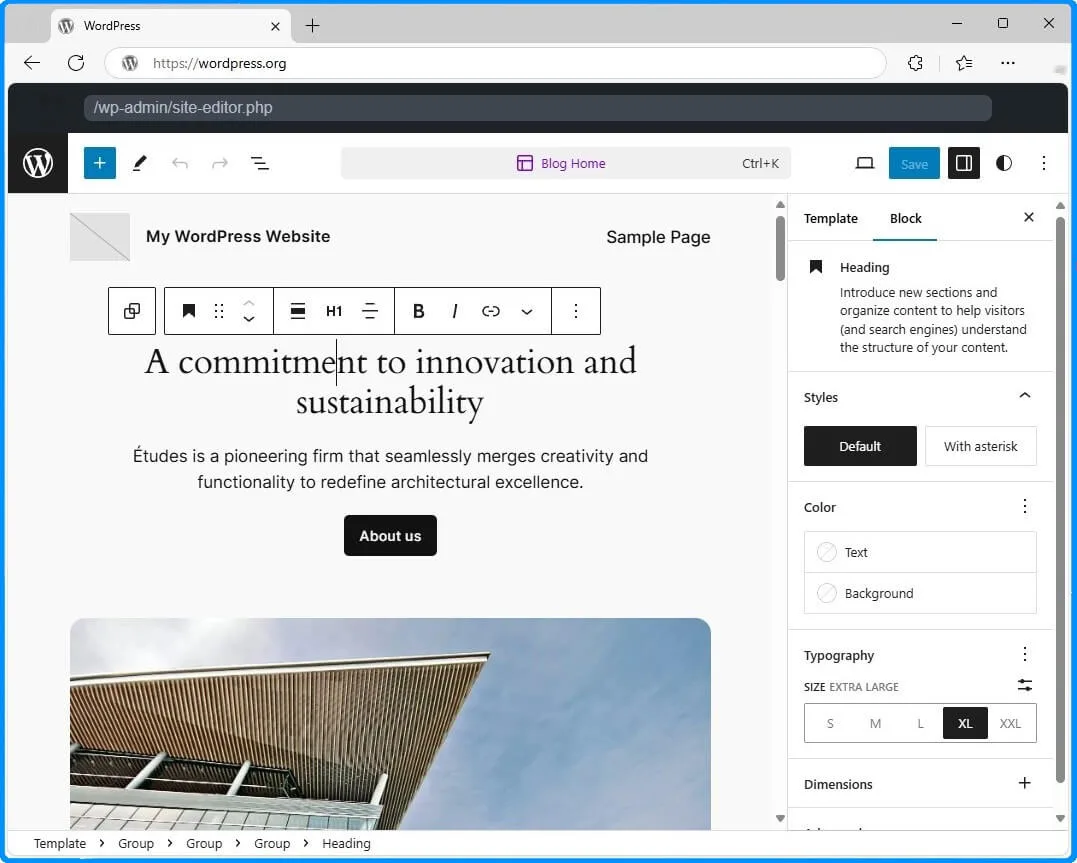Select parent Group block button

click(132, 311)
